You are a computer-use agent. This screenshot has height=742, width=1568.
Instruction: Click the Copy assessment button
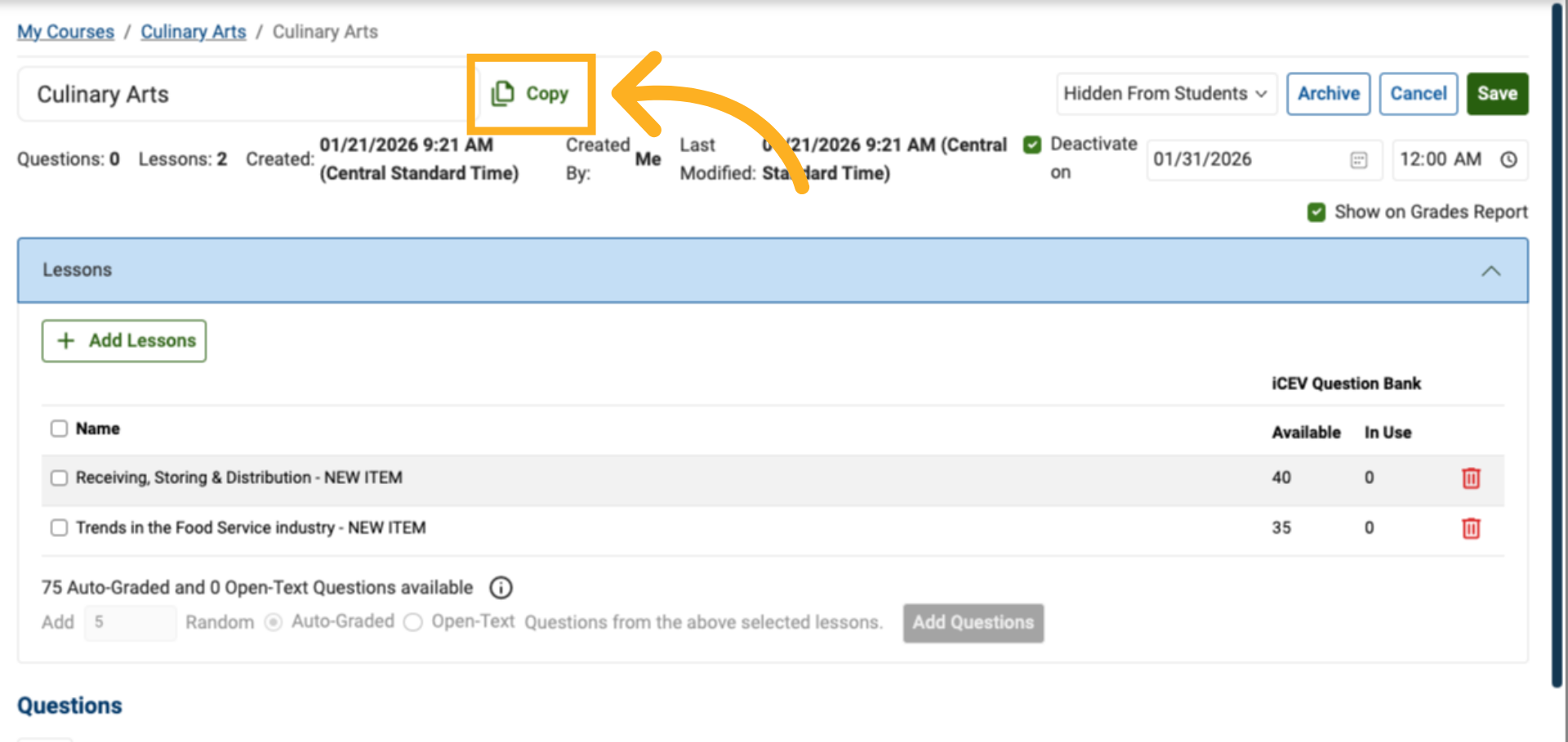(531, 94)
